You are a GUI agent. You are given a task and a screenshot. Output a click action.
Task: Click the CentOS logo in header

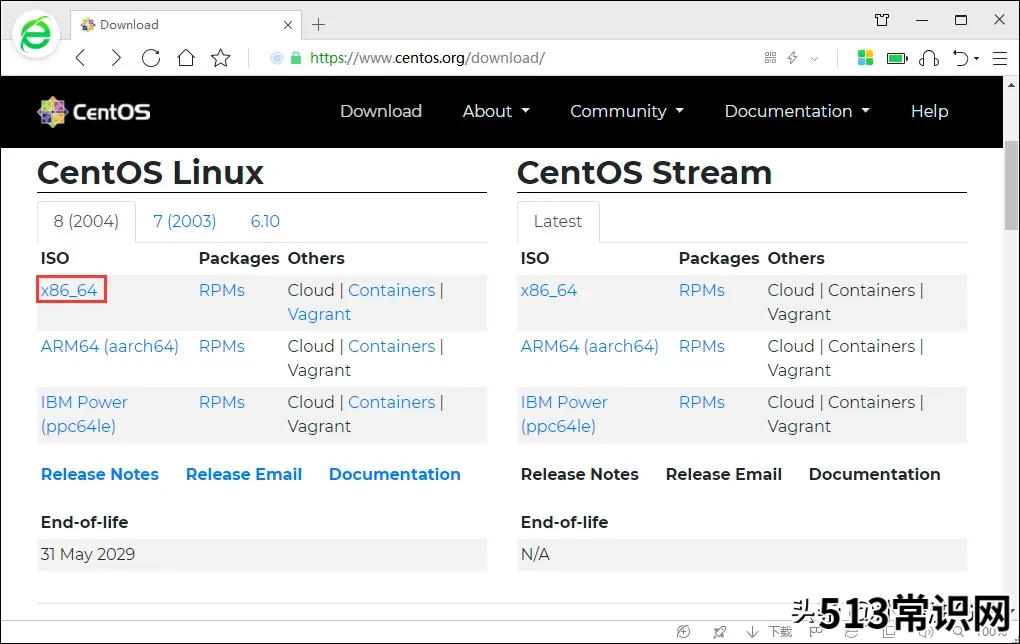pos(94,112)
